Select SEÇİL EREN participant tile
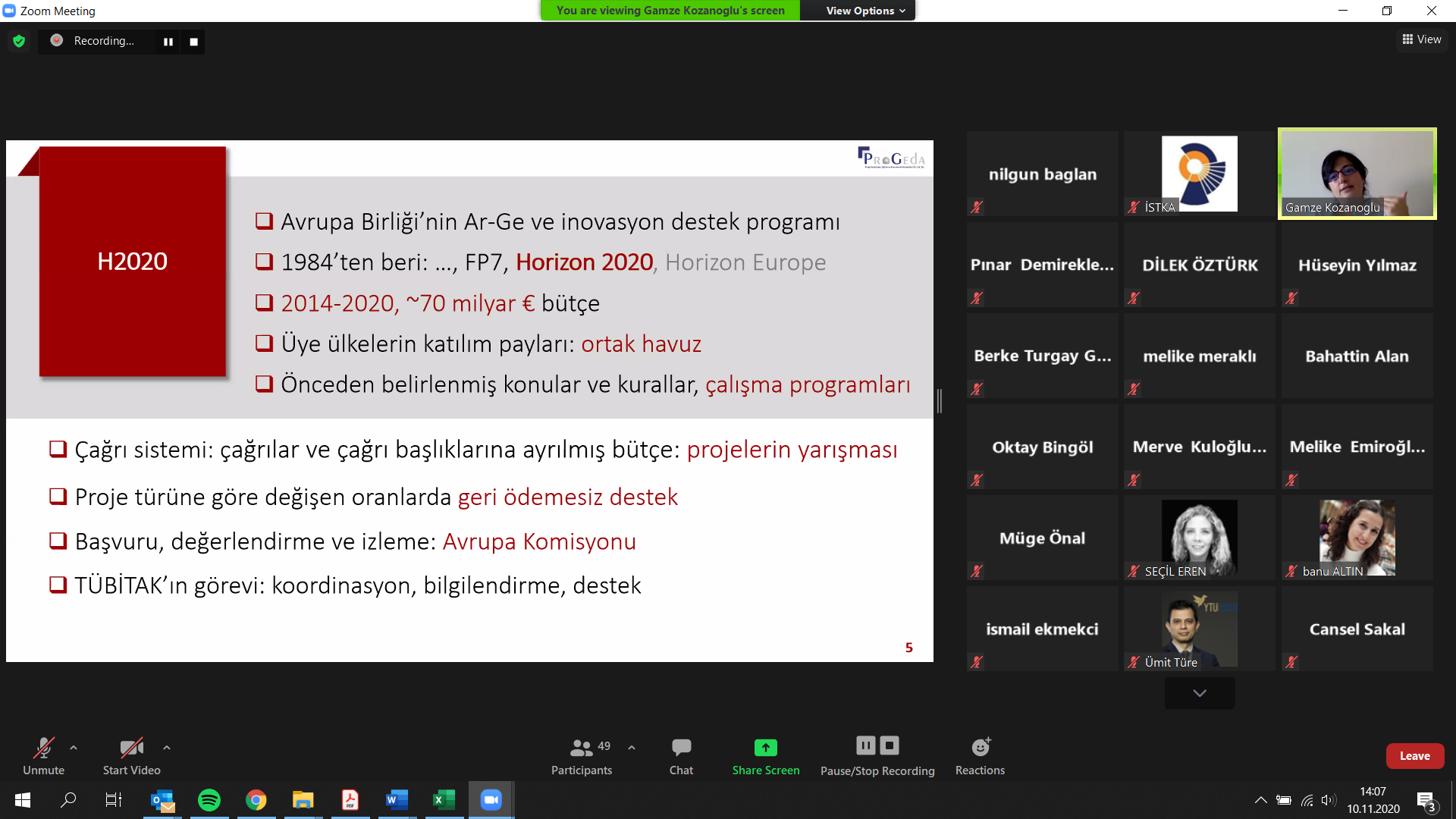Image resolution: width=1456 pixels, height=819 pixels. (1200, 538)
